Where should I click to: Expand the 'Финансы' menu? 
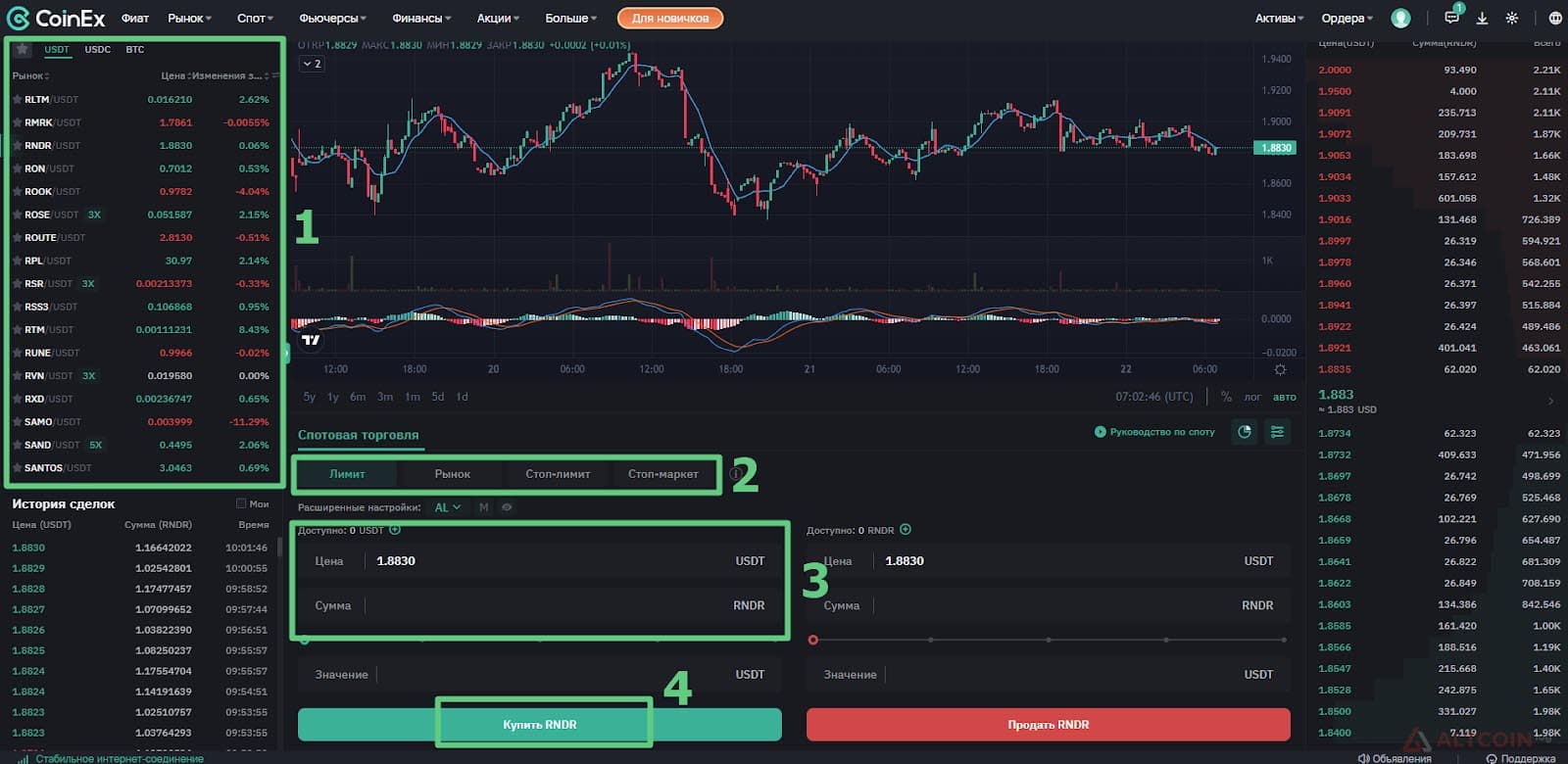pos(421,18)
